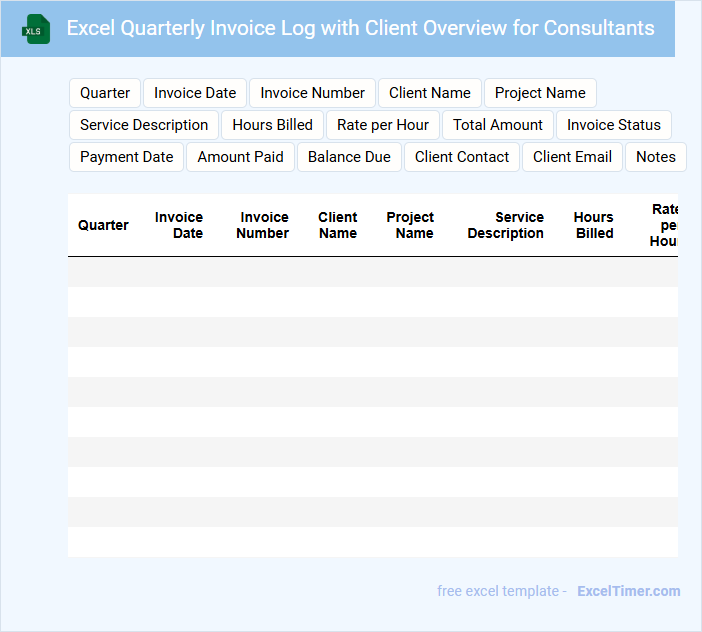
Task: Select the Invoice Number tag
Action: pyautogui.click(x=312, y=93)
